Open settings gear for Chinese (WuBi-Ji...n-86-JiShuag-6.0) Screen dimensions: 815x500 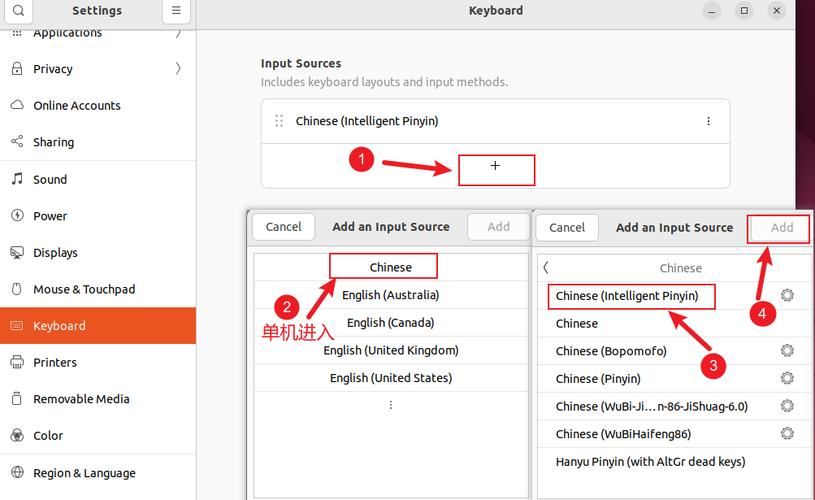787,405
